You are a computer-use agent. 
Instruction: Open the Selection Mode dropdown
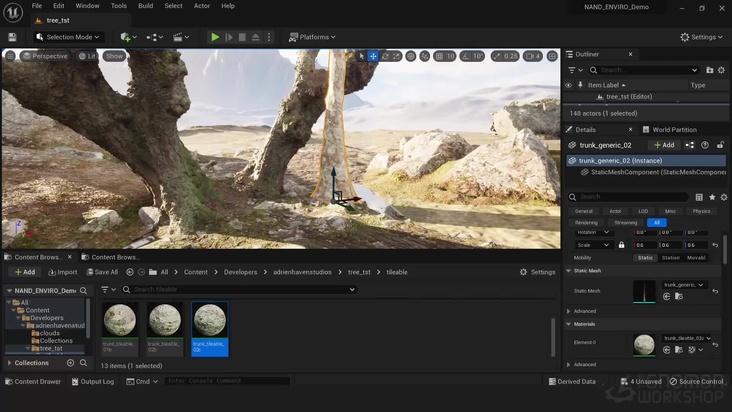pos(69,37)
